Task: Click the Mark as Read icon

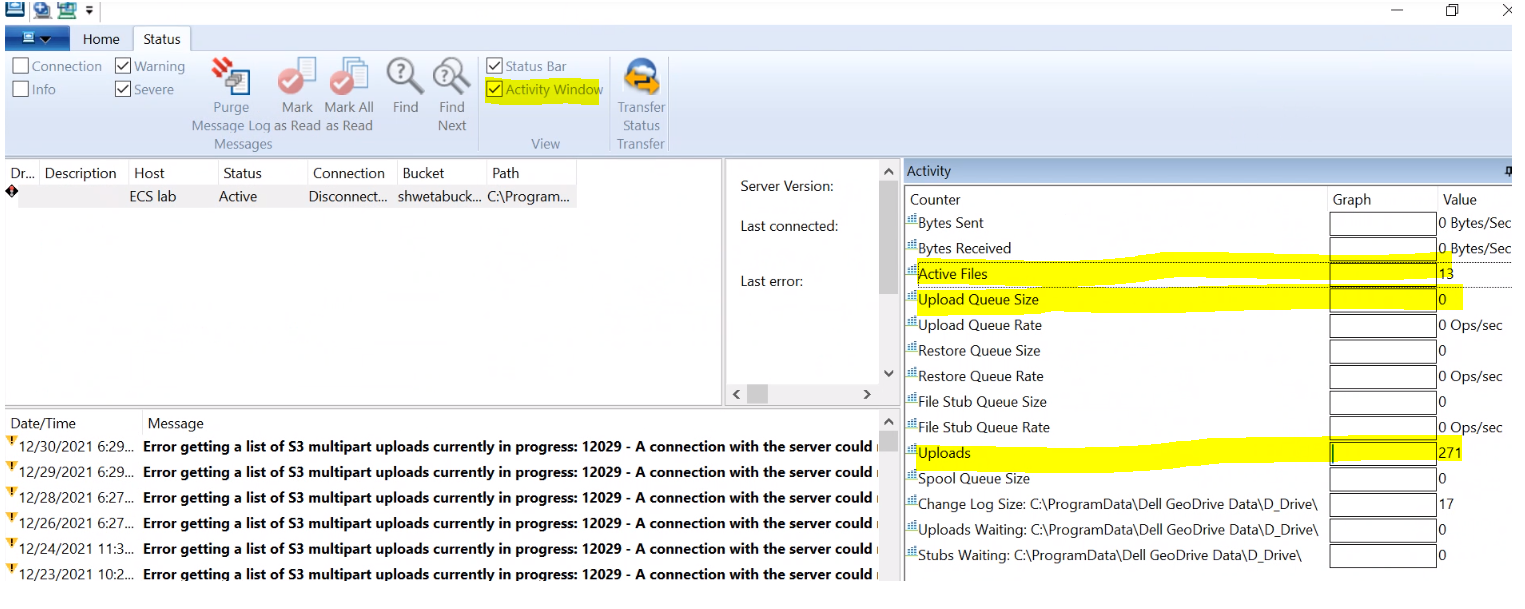Action: (x=297, y=76)
